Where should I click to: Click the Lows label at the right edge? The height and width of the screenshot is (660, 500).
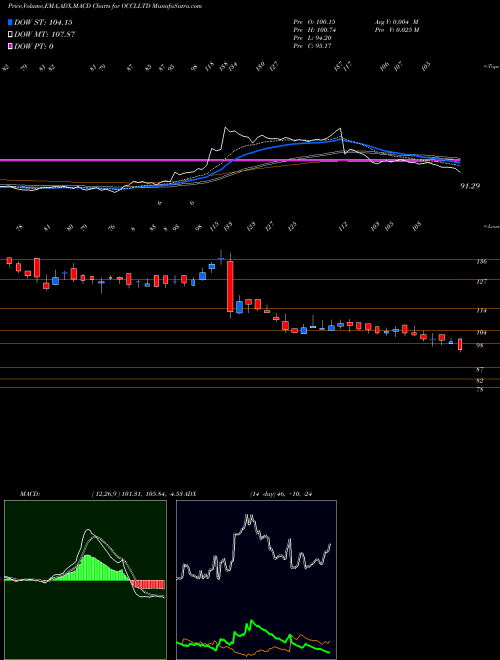tap(491, 226)
